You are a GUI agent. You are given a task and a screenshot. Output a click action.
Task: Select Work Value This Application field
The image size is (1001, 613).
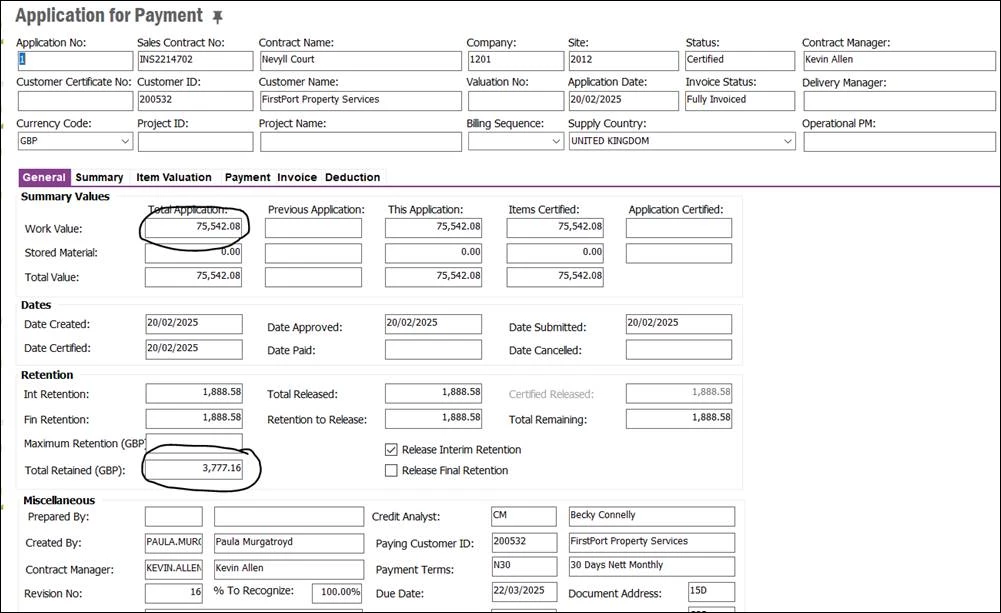[x=433, y=228]
